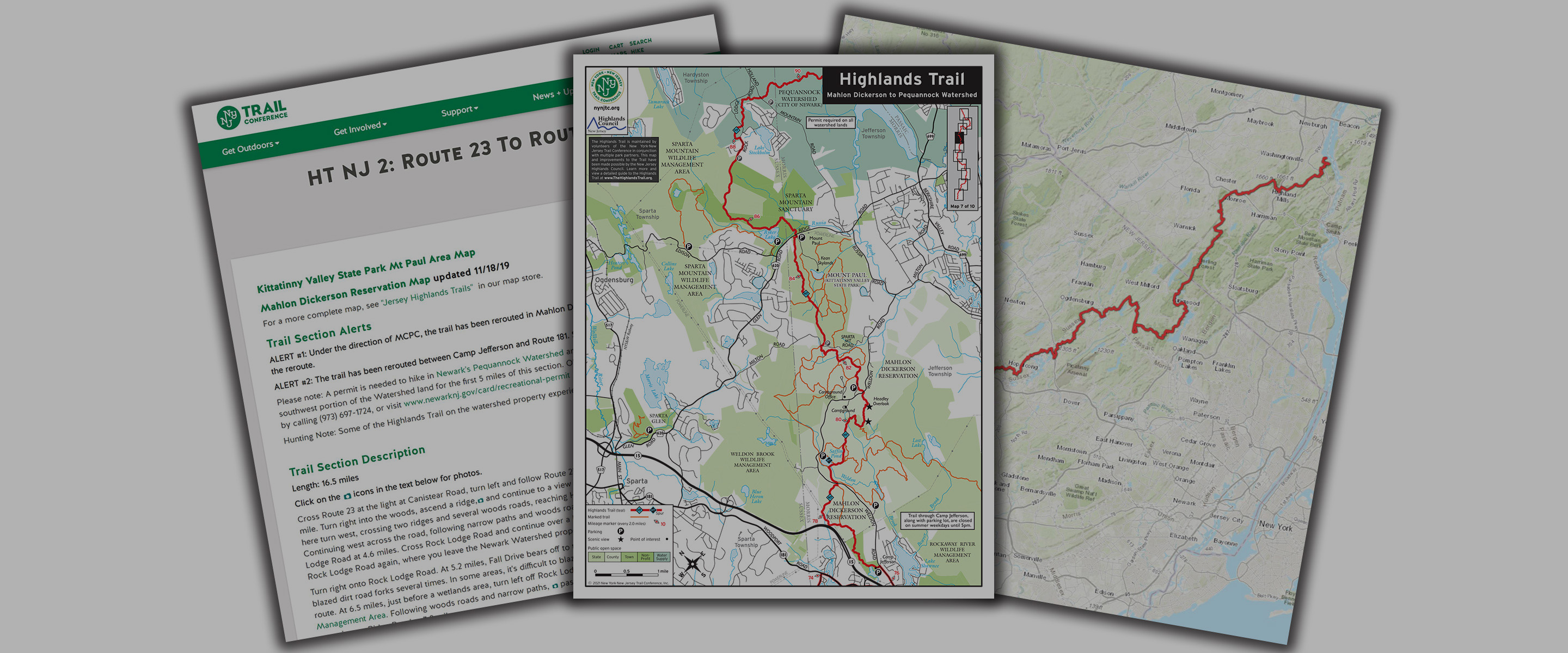
Task: Click the Ogdensburg label on the trail map
Action: (614, 281)
